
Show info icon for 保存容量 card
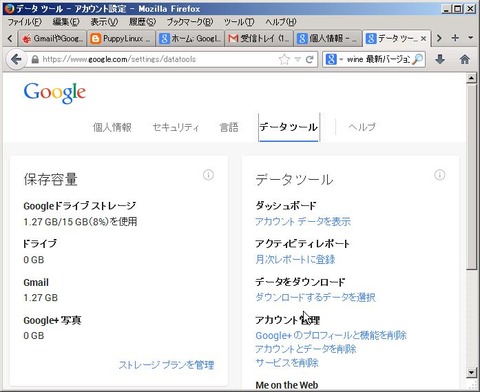[x=208, y=175]
